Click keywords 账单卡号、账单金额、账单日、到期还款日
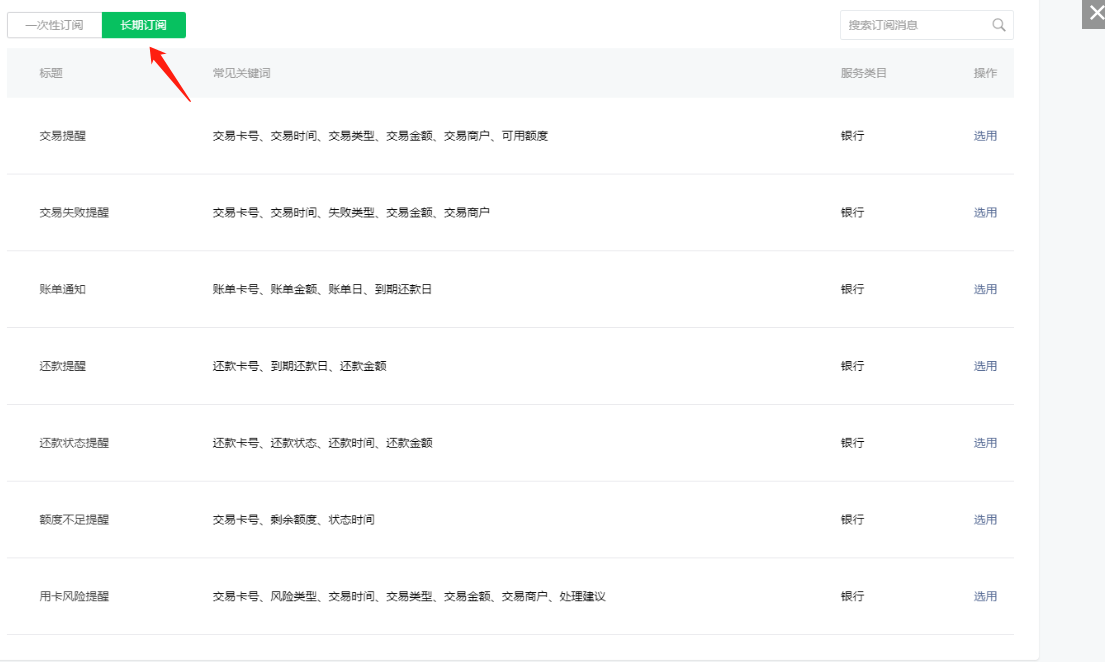Image resolution: width=1105 pixels, height=662 pixels. pyautogui.click(x=322, y=289)
